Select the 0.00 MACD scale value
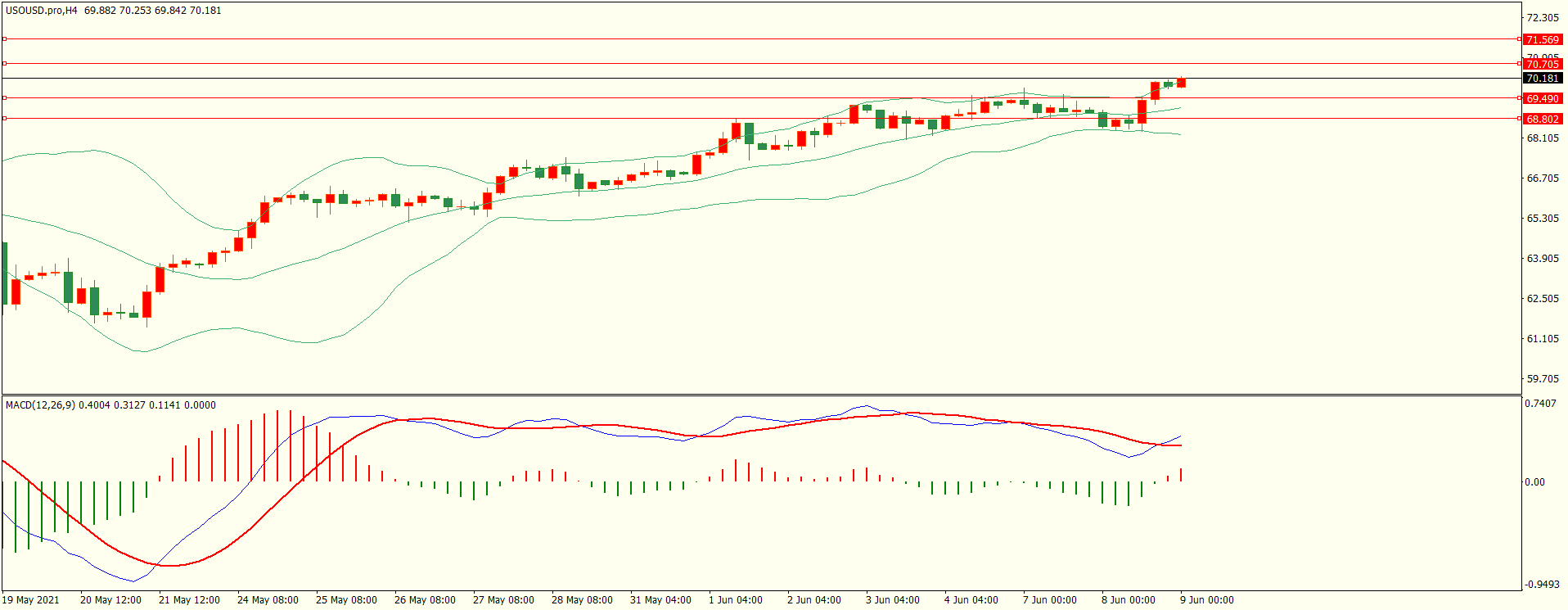Image resolution: width=1568 pixels, height=610 pixels. (1534, 482)
